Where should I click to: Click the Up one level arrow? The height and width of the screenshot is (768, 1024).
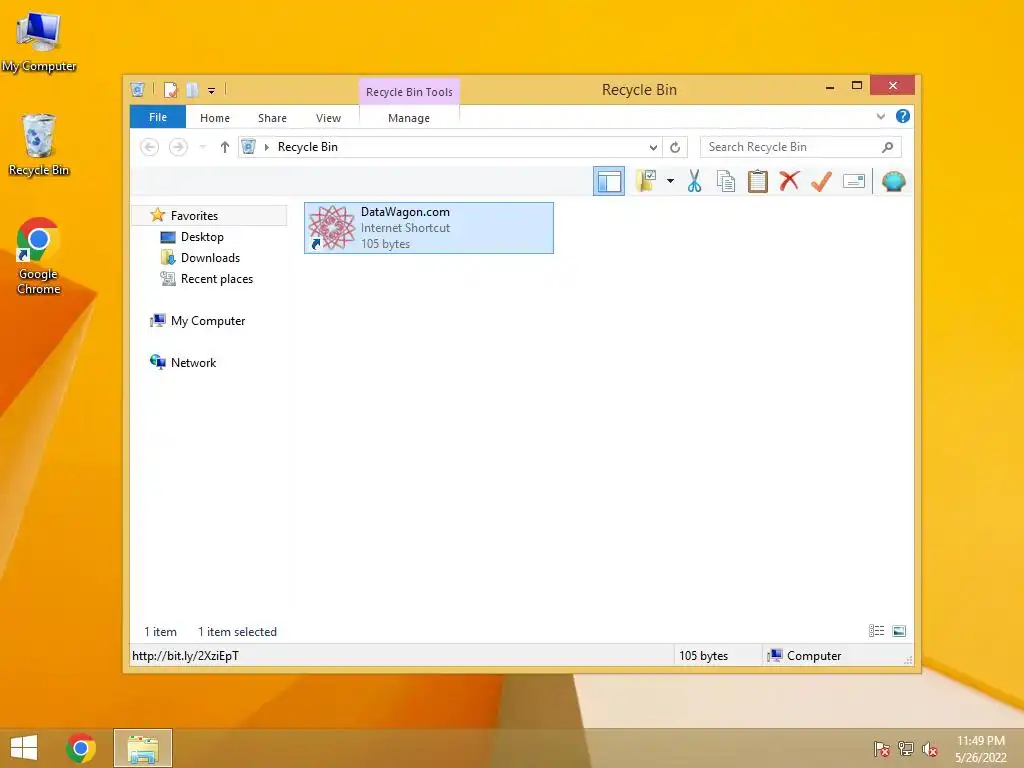225,147
